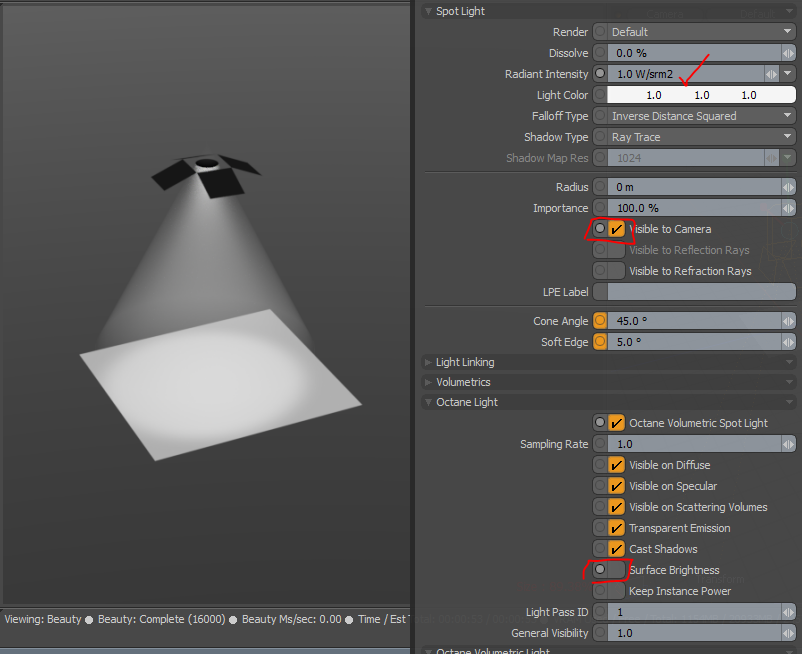Click the Light Pass ID keyframe circle

[600, 612]
